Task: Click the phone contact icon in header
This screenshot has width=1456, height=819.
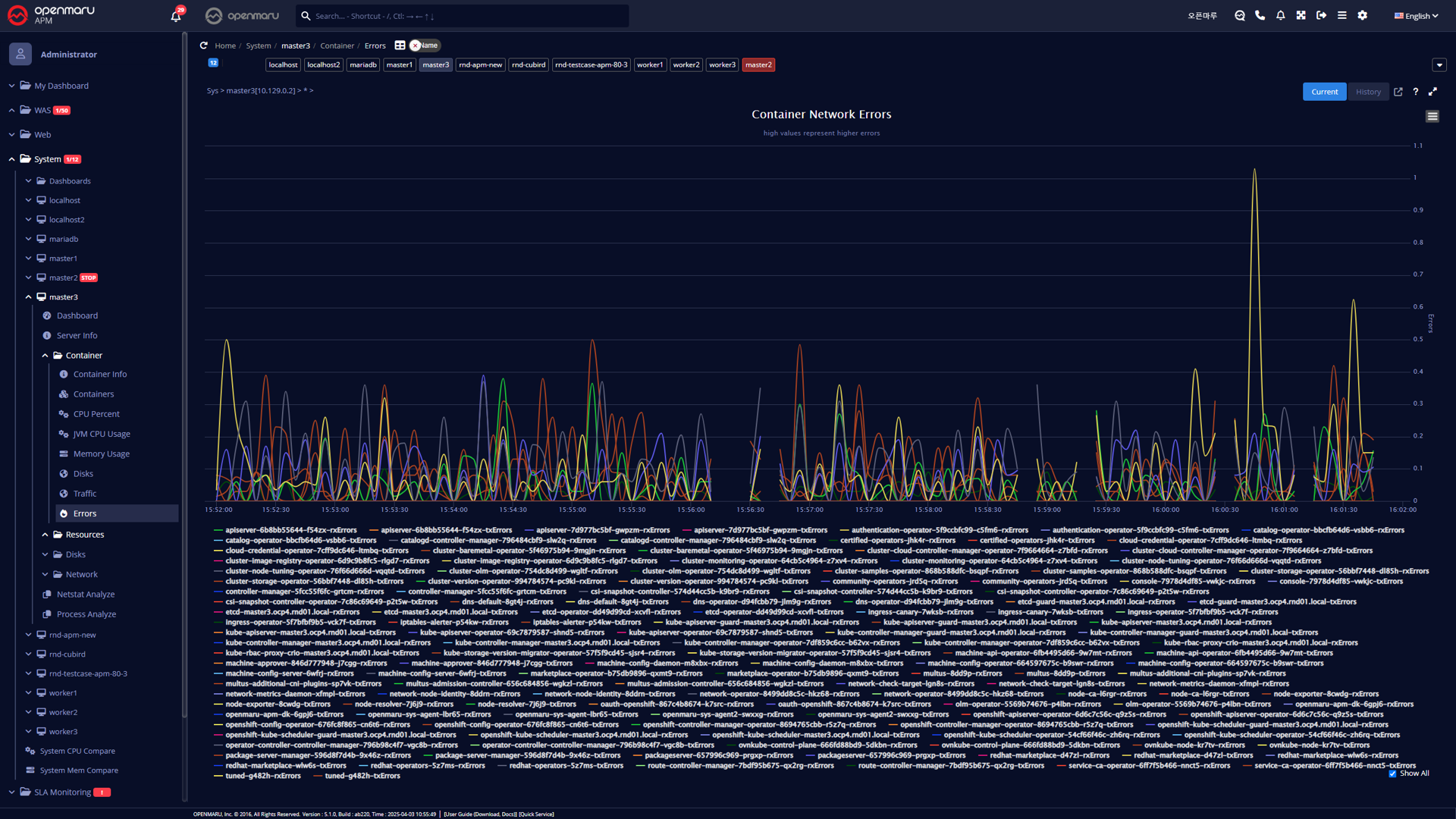Action: [1260, 15]
